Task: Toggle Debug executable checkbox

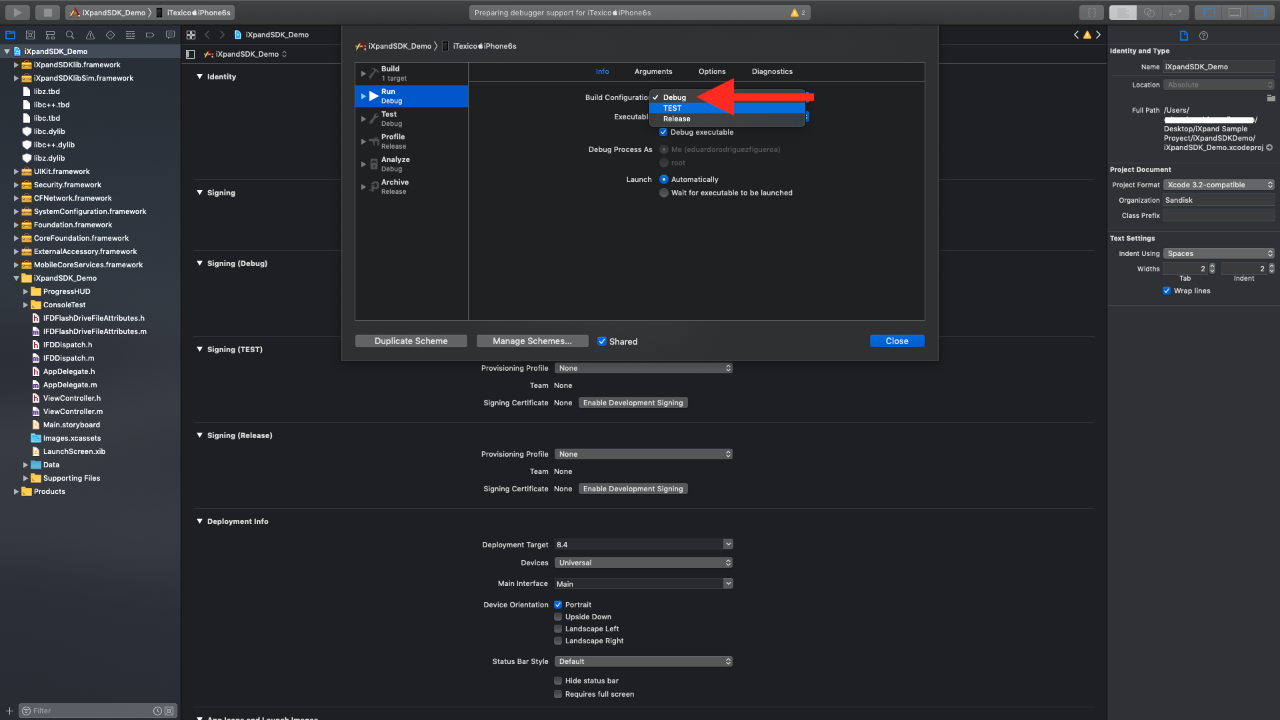Action: click(663, 132)
